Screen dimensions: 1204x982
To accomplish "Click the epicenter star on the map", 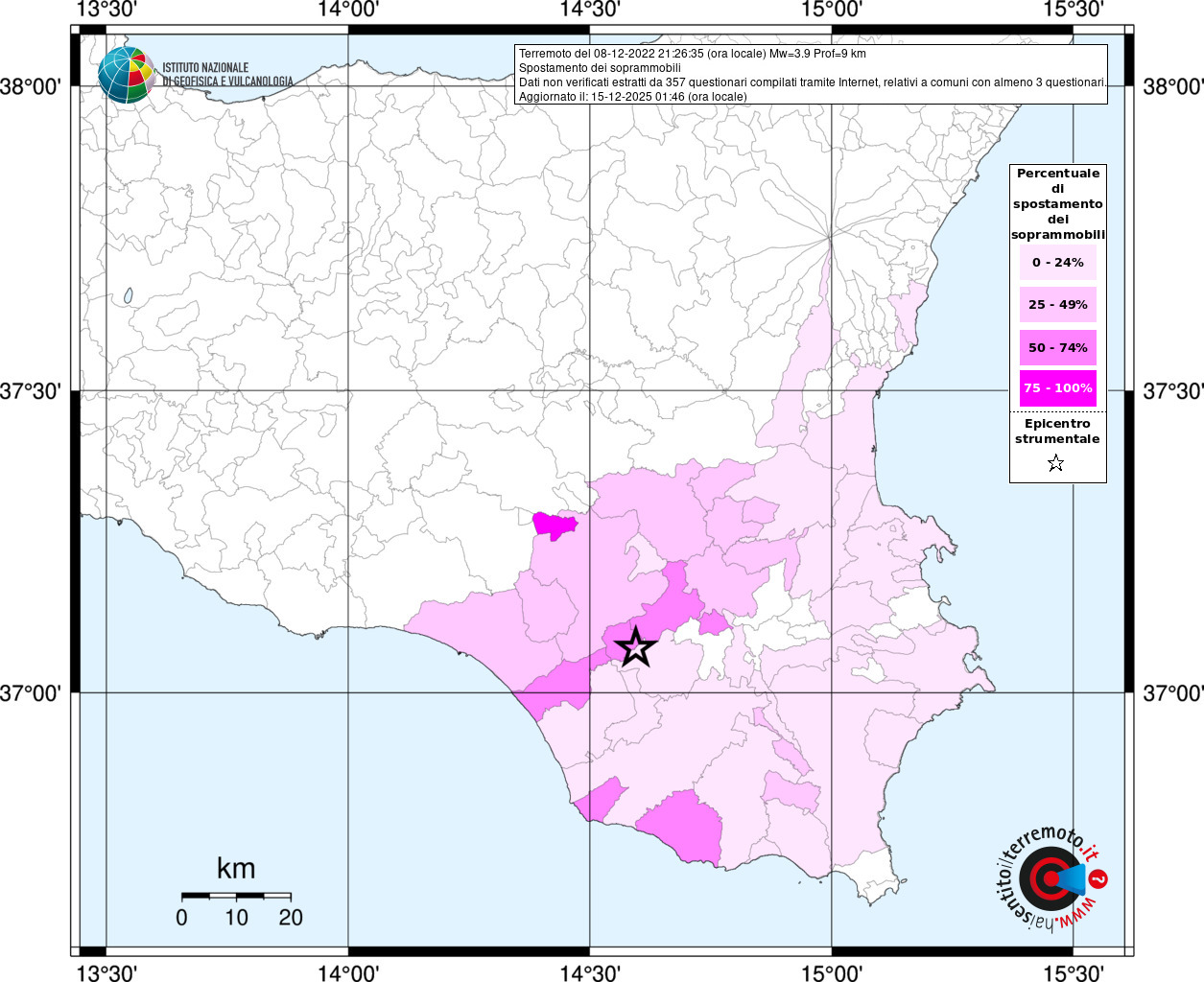I will click(x=635, y=647).
